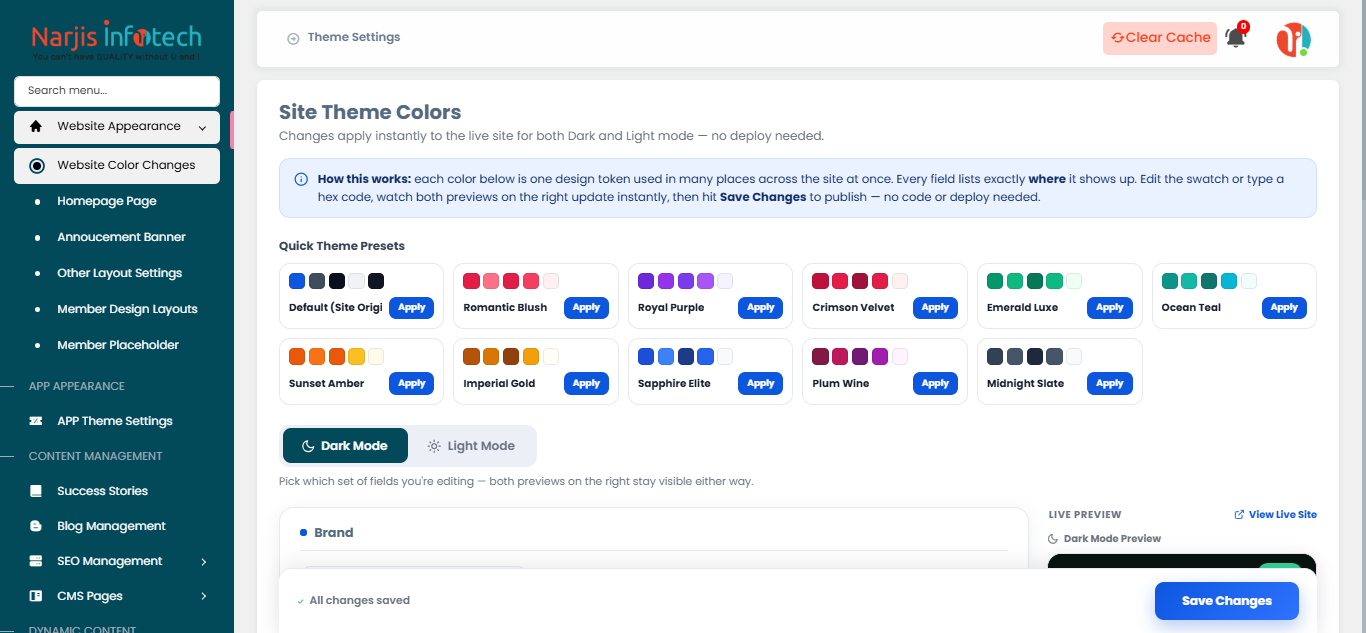Screen dimensions: 1366x633
Task: Open Annoucement Banner in the sidebar
Action: click(122, 237)
